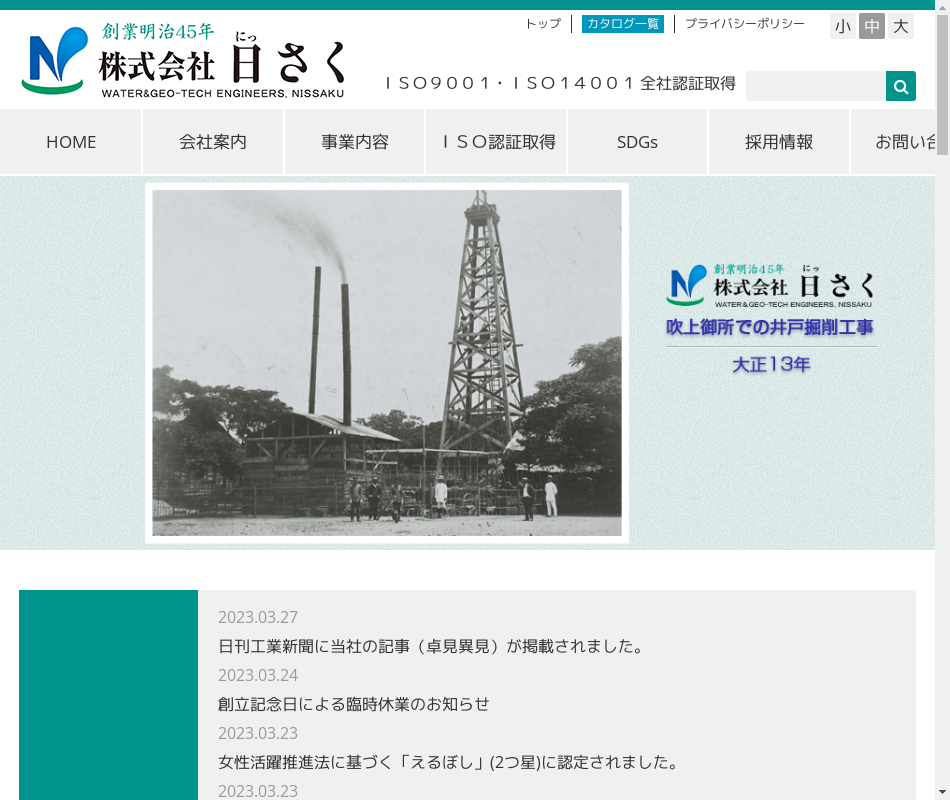
Task: Open 創立記念日による臨時休業 notice
Action: (354, 704)
